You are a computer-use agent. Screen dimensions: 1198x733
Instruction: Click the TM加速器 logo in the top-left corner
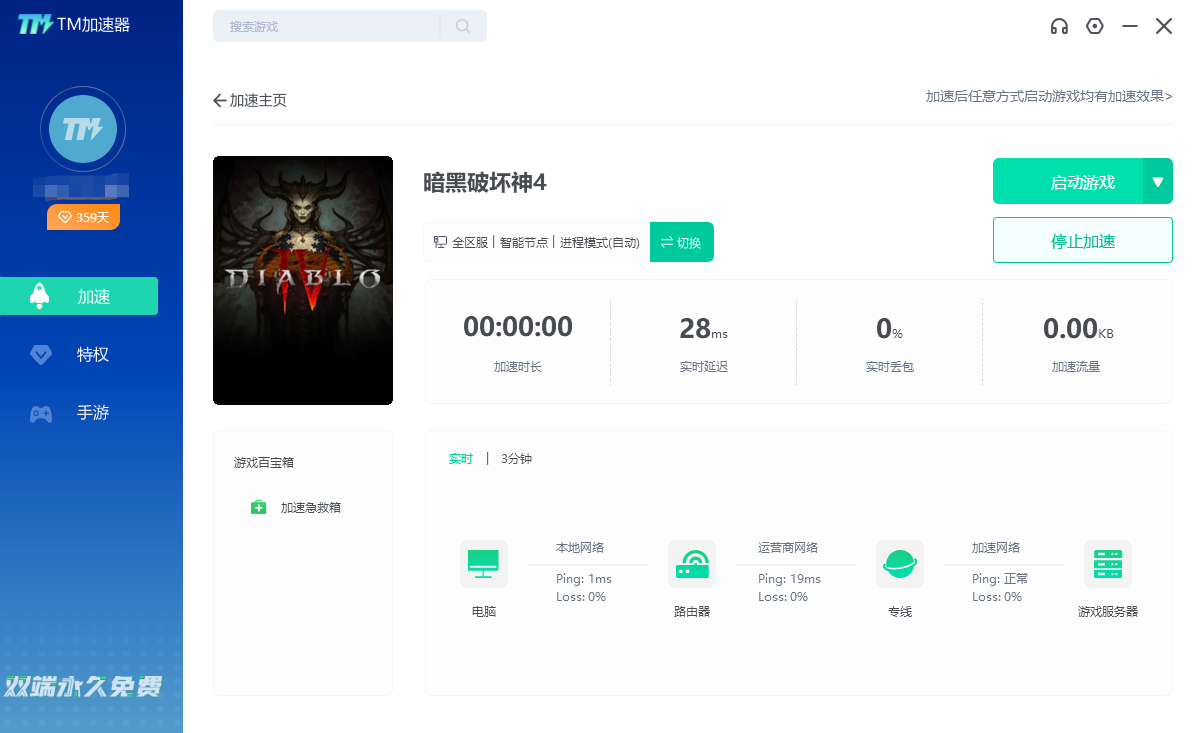point(74,24)
